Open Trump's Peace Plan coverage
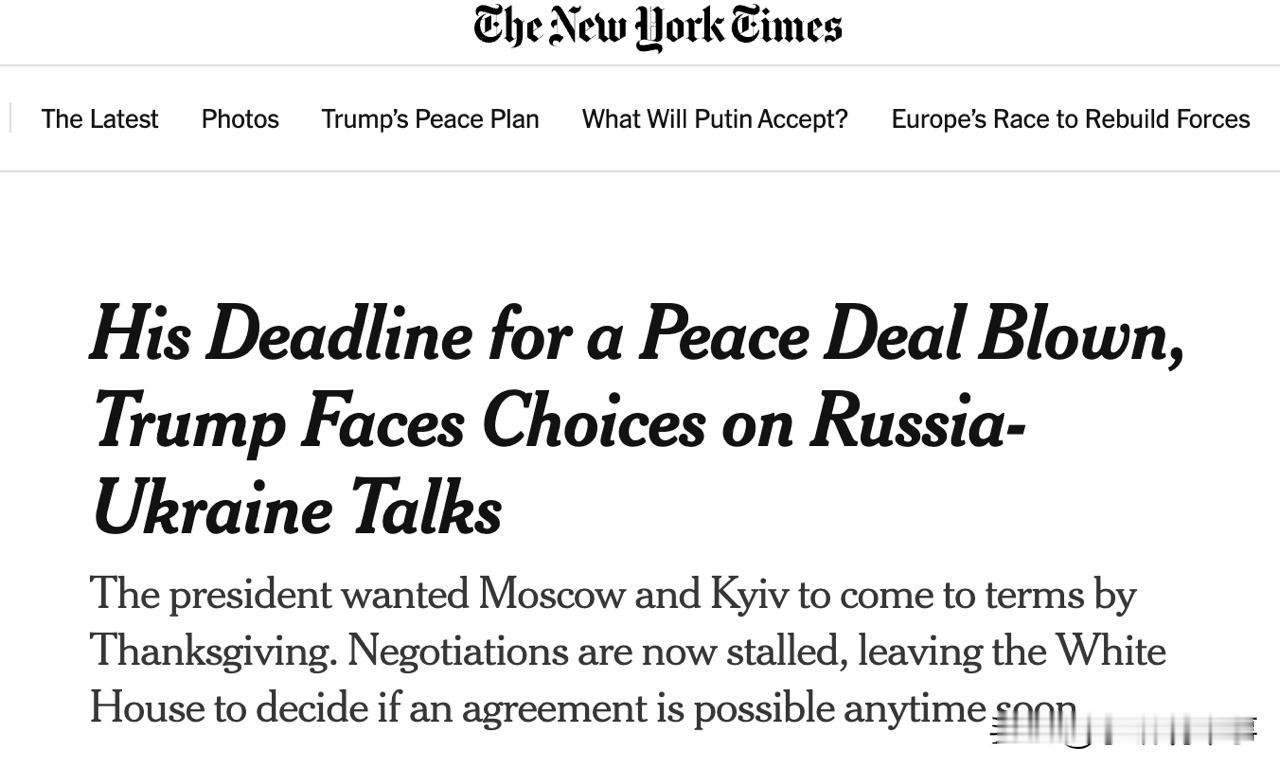Screen dimensions: 1280x769 point(429,118)
